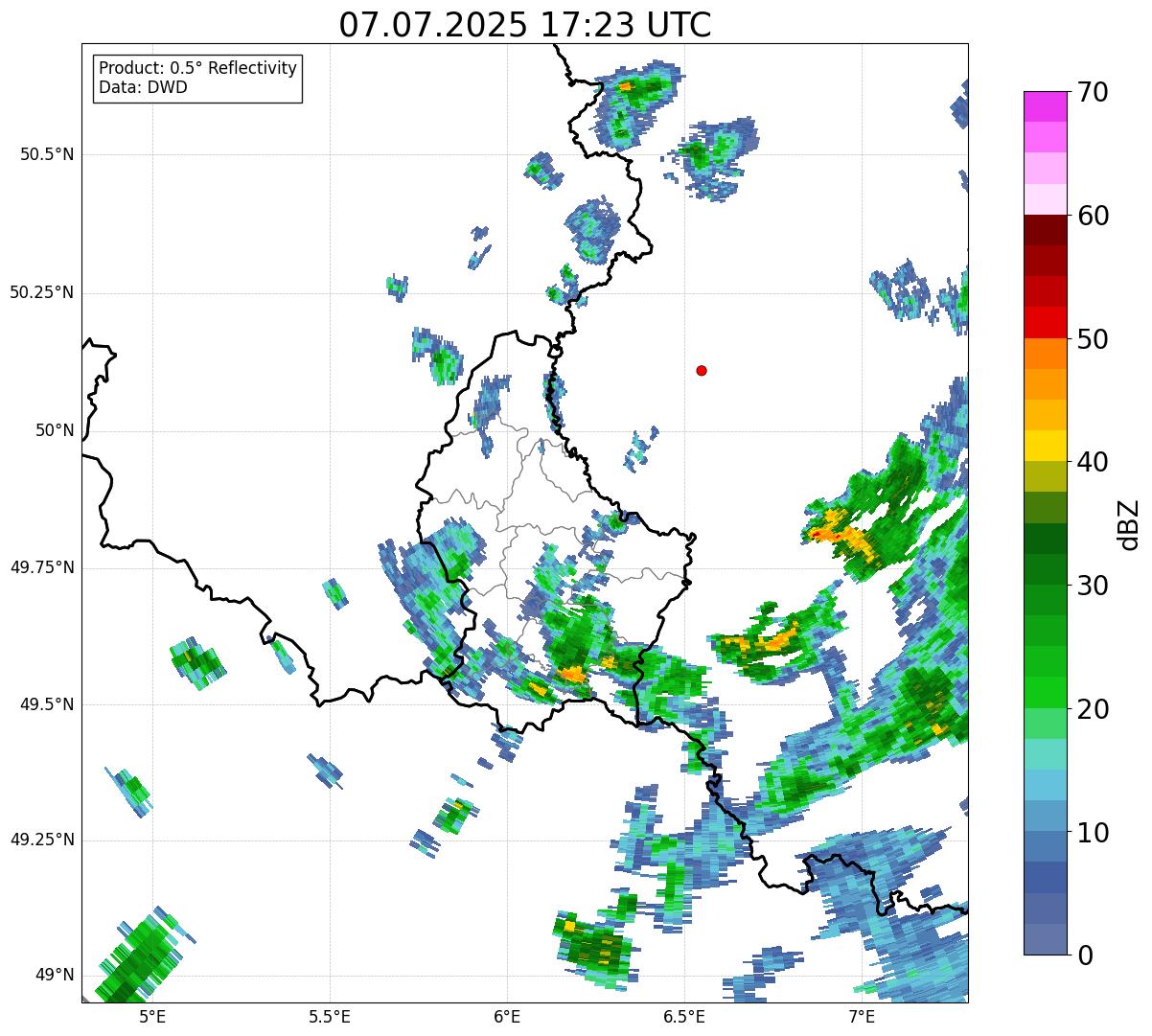Viewport: 1152px width, 1036px height.
Task: Click the latitude label 50.5°N
Action: coord(47,154)
